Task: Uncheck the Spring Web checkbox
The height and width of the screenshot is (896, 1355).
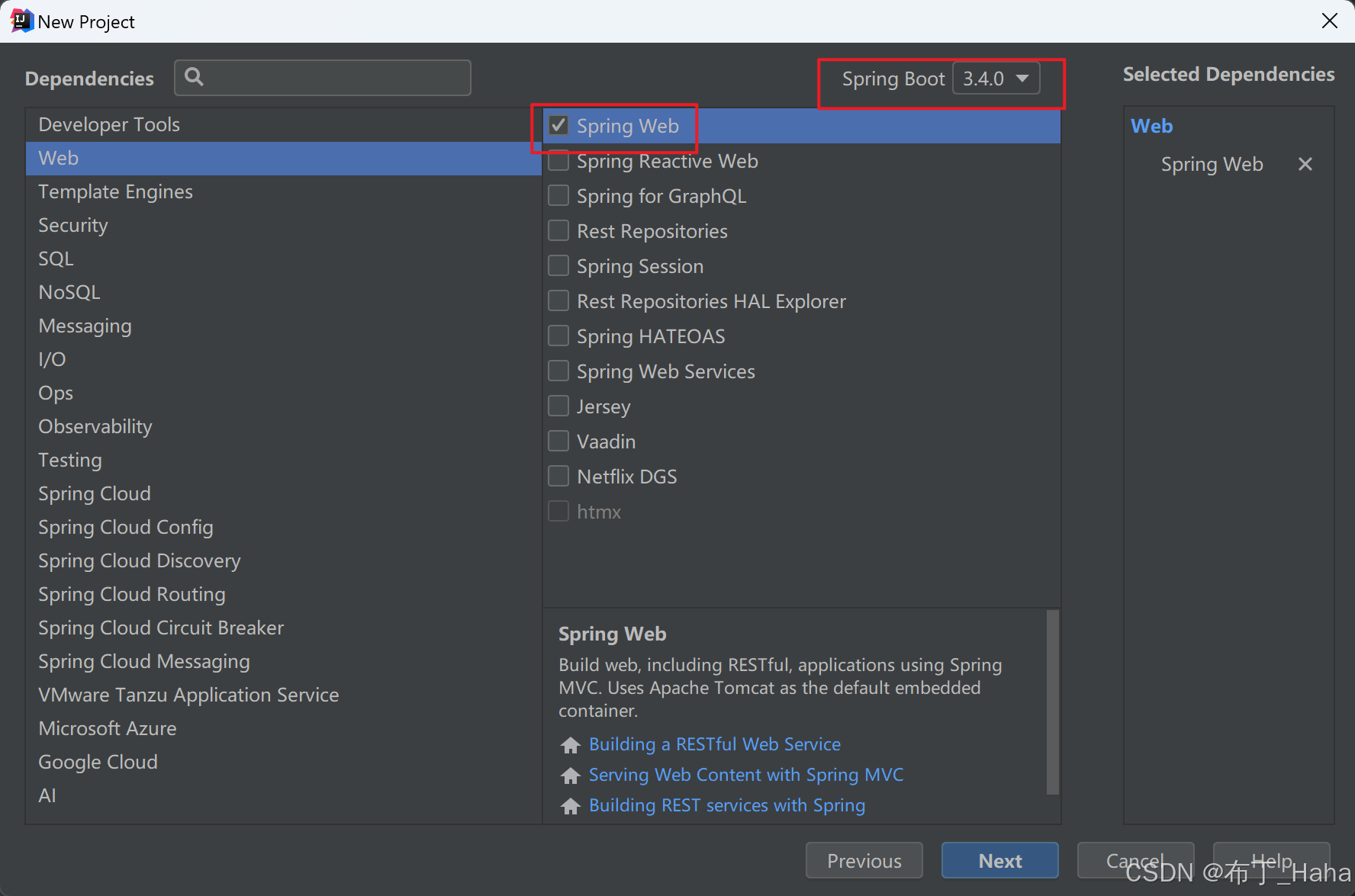Action: [x=558, y=125]
